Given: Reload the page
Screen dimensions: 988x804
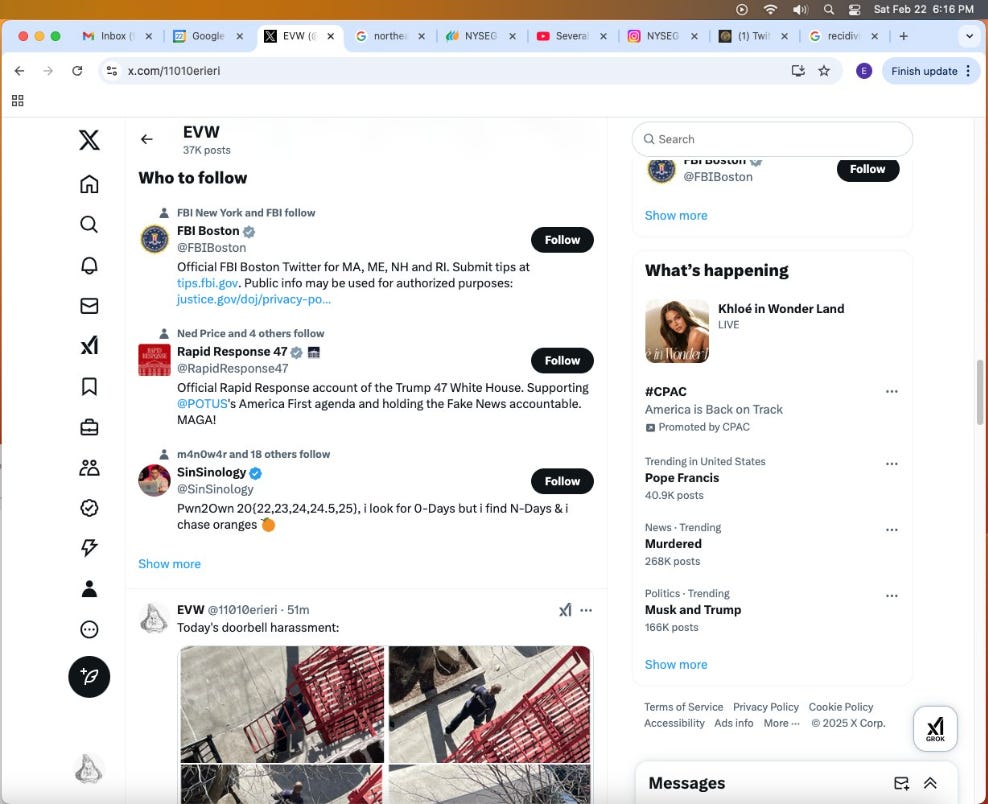Looking at the screenshot, I should click(x=77, y=71).
